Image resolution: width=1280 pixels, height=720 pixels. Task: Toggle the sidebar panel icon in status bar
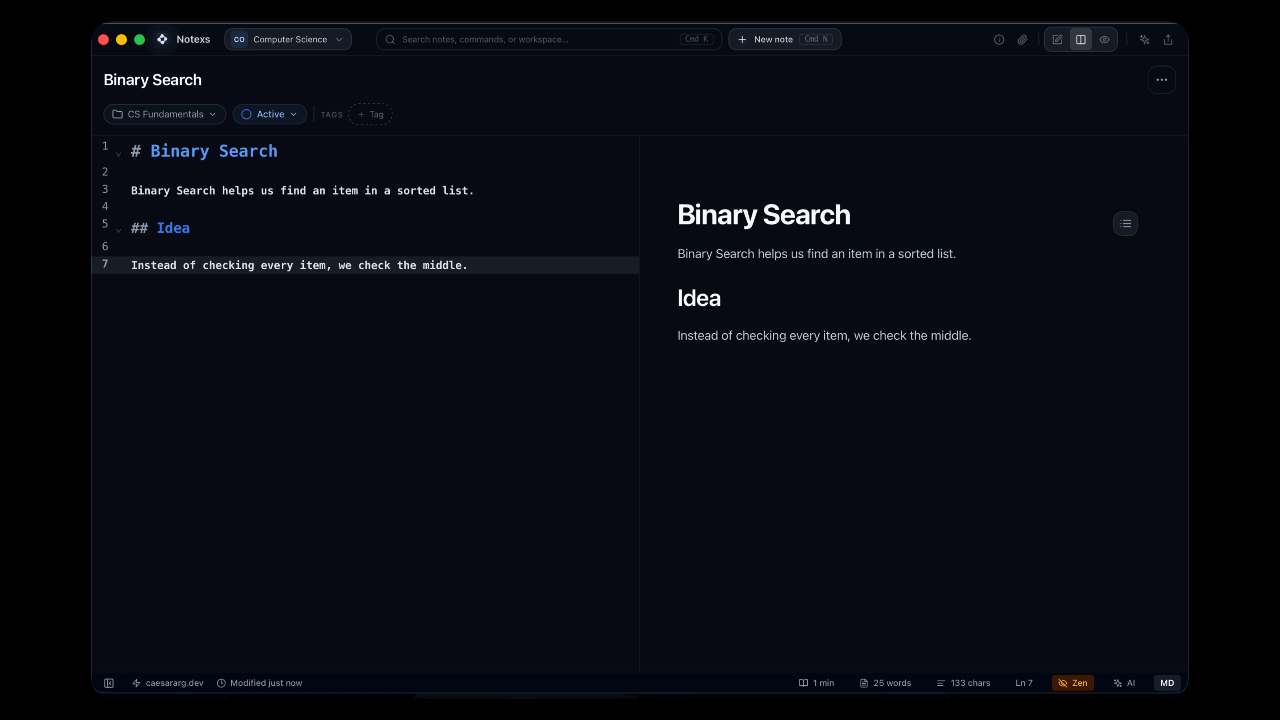[109, 683]
